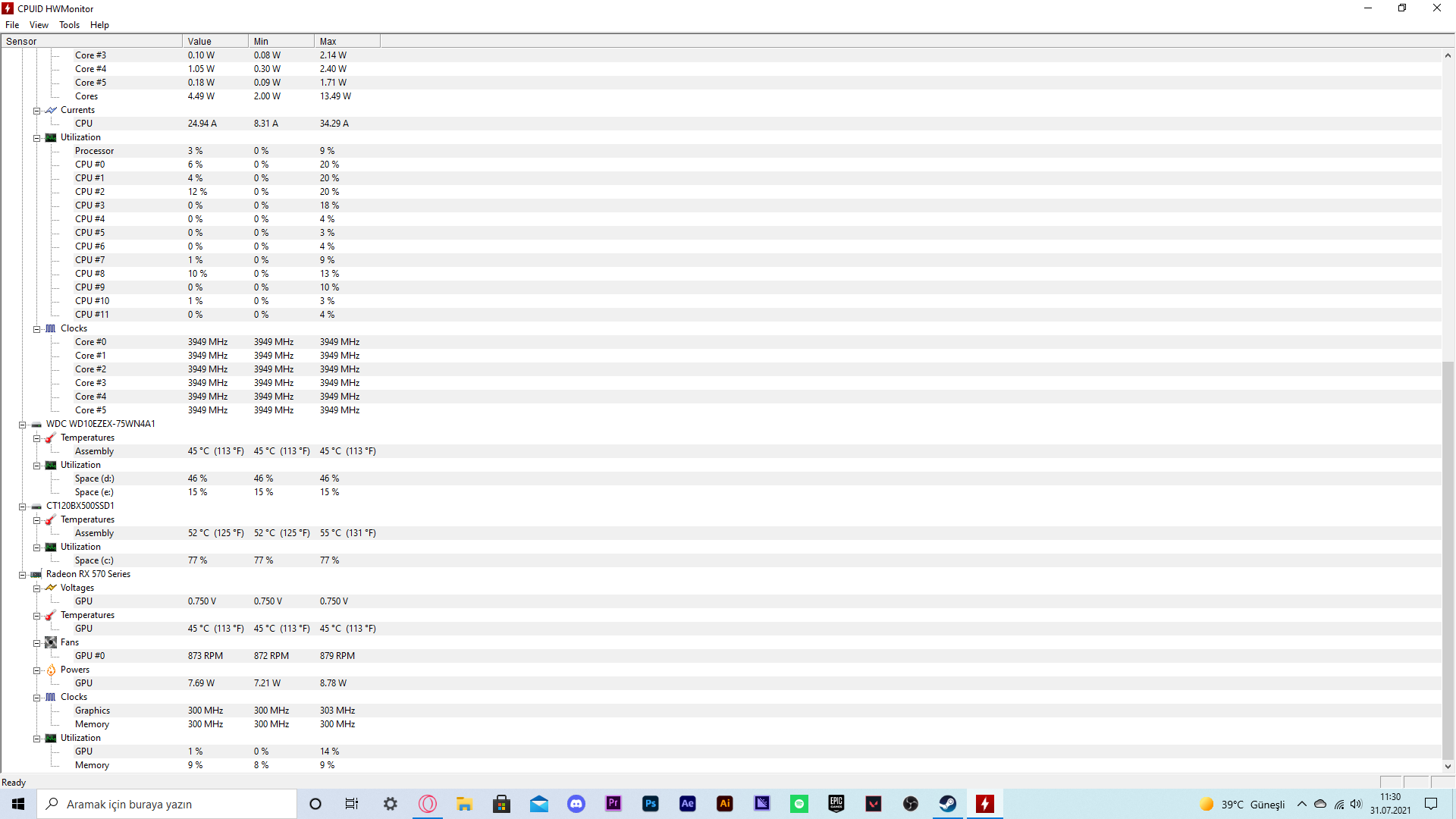This screenshot has width=1456, height=819.
Task: Click the Radeon Fans category icon
Action: coord(51,642)
